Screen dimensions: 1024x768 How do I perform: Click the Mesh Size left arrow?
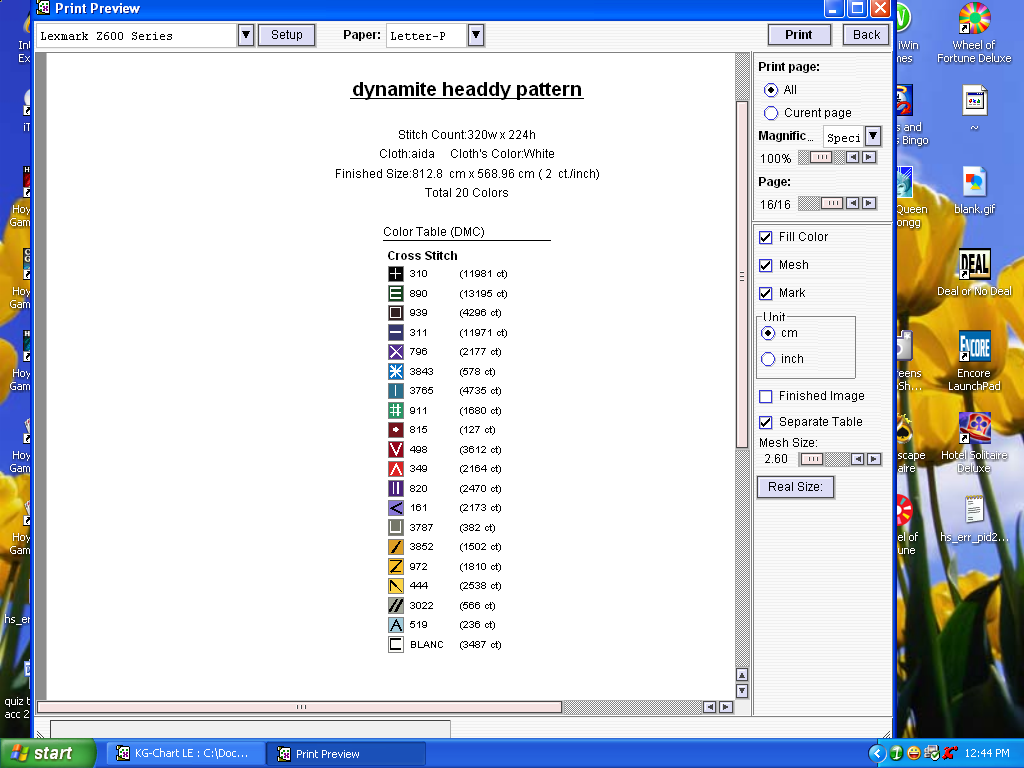click(x=857, y=459)
